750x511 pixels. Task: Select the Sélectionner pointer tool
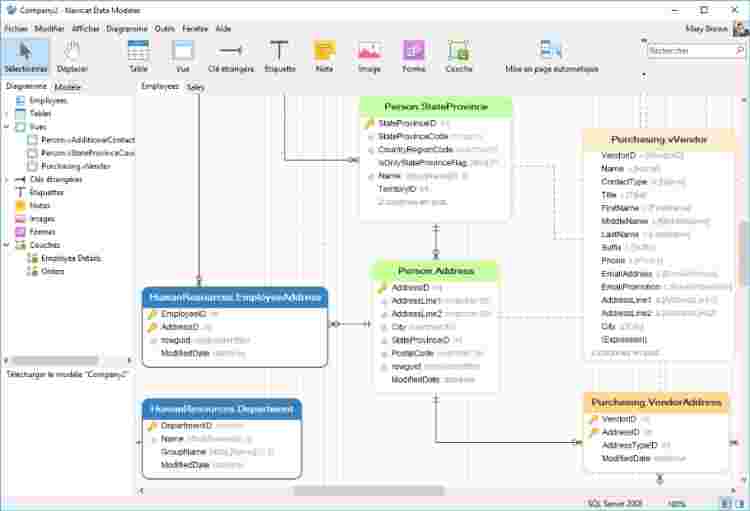coord(25,56)
